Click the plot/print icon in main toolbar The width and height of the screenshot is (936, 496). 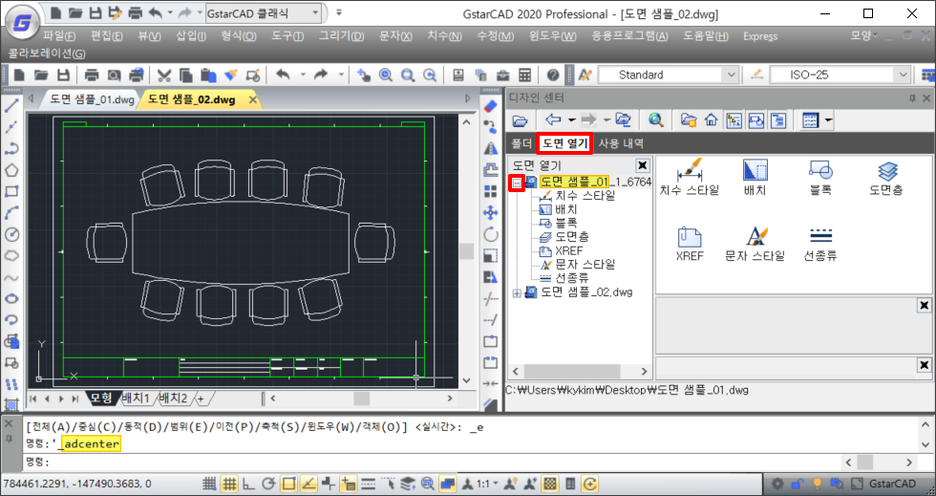[x=91, y=75]
